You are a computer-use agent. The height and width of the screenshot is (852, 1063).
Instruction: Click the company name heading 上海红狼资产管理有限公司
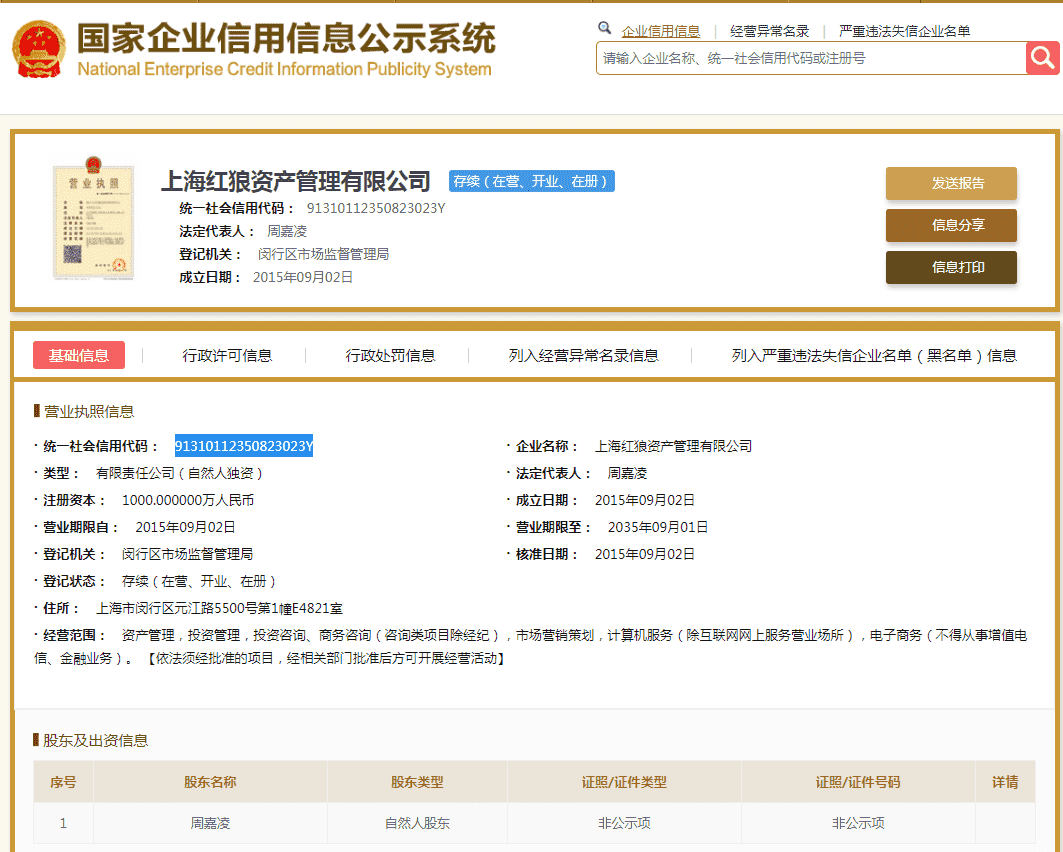point(296,181)
